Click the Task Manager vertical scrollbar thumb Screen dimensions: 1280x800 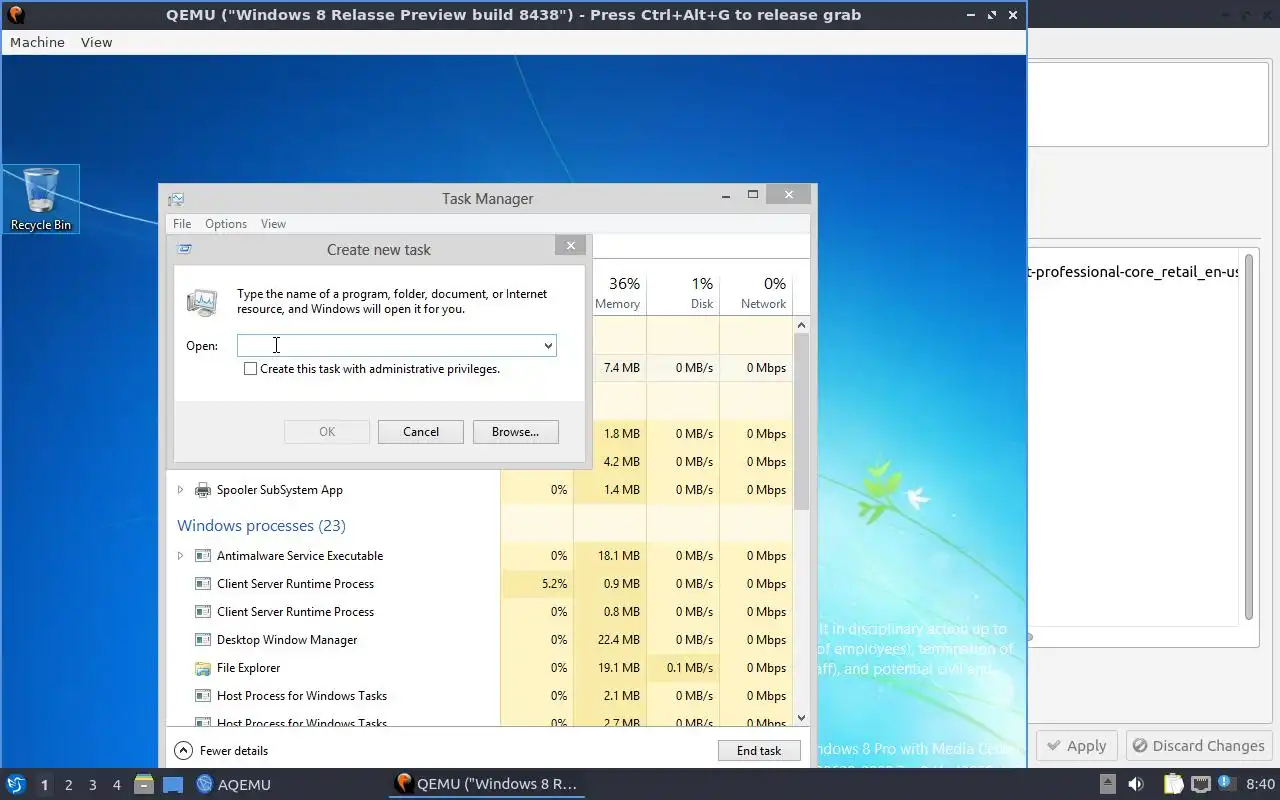[x=801, y=422]
